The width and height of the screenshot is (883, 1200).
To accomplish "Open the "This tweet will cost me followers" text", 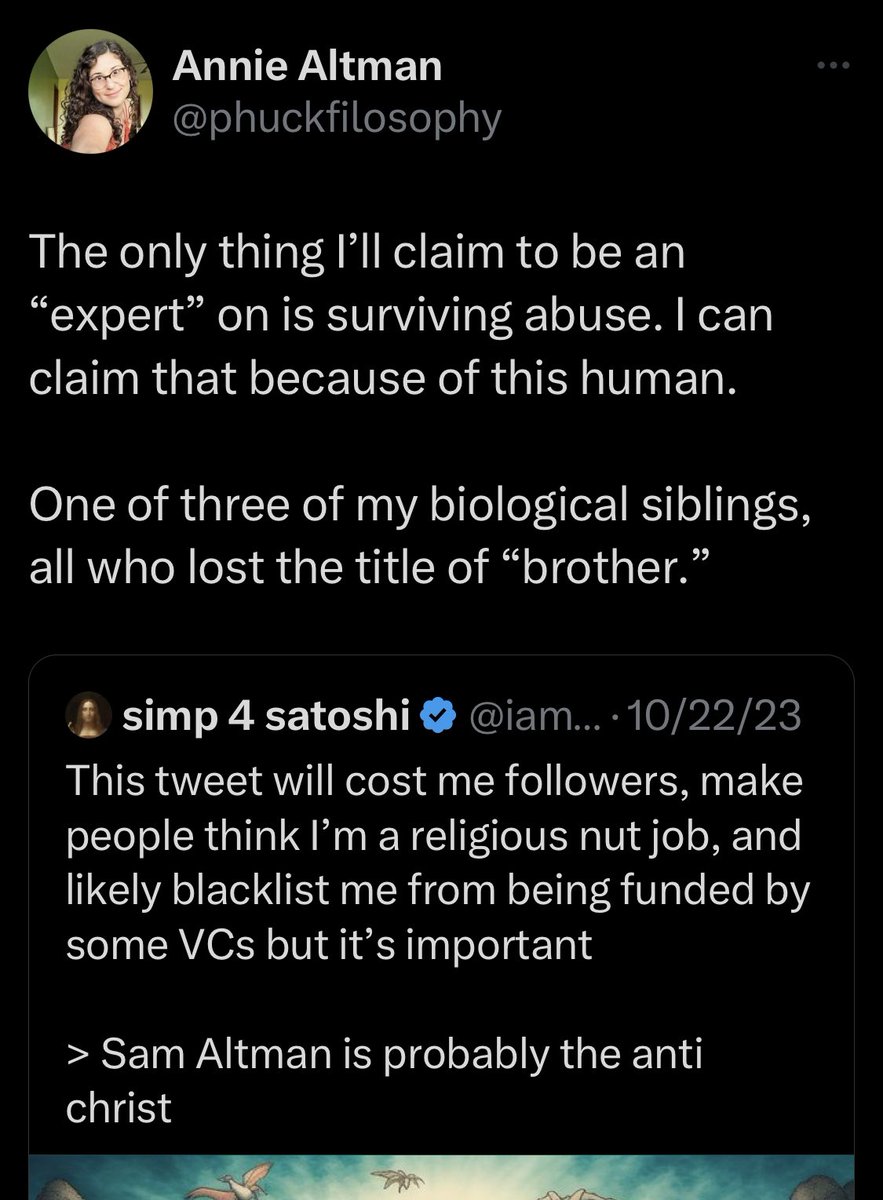I will click(434, 782).
